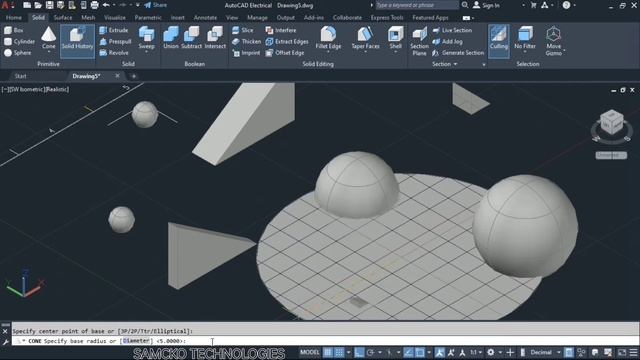This screenshot has height=360, width=640.
Task: Click the Undo arrow icon
Action: [106, 5]
